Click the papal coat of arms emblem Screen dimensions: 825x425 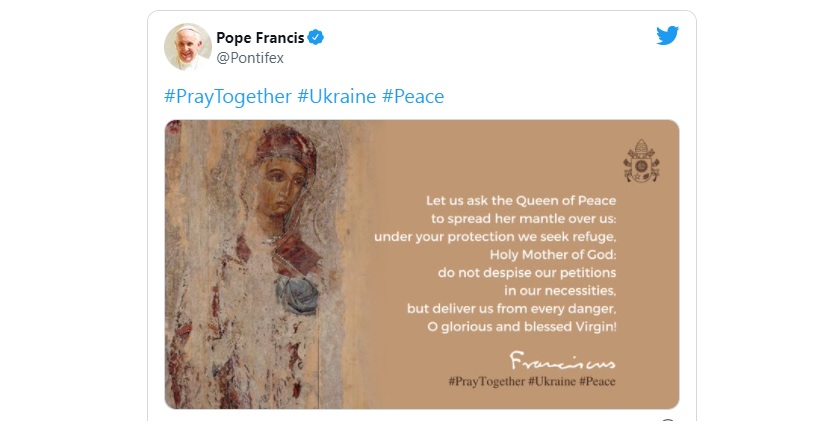tap(641, 160)
